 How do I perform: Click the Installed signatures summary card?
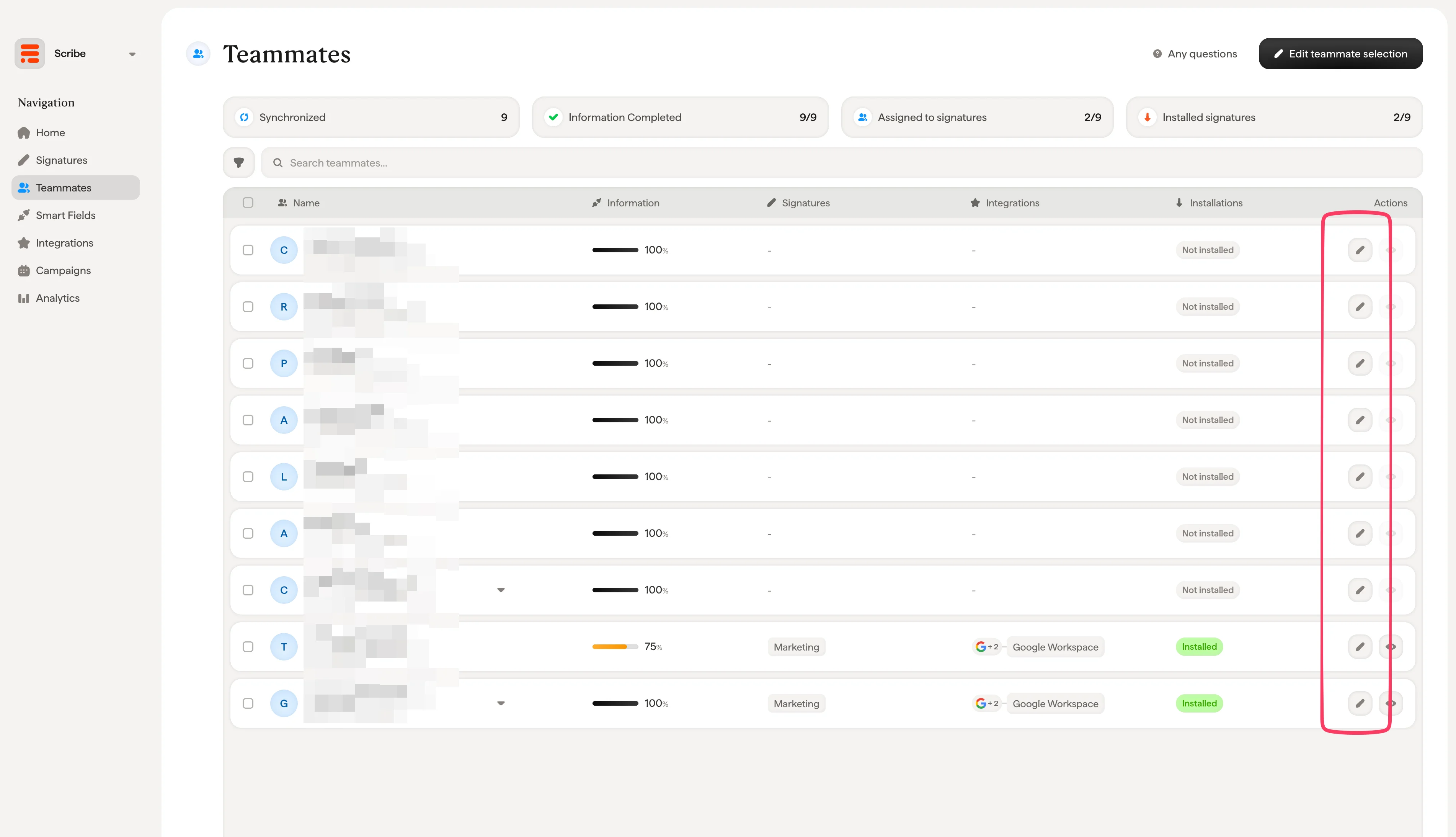pyautogui.click(x=1275, y=117)
